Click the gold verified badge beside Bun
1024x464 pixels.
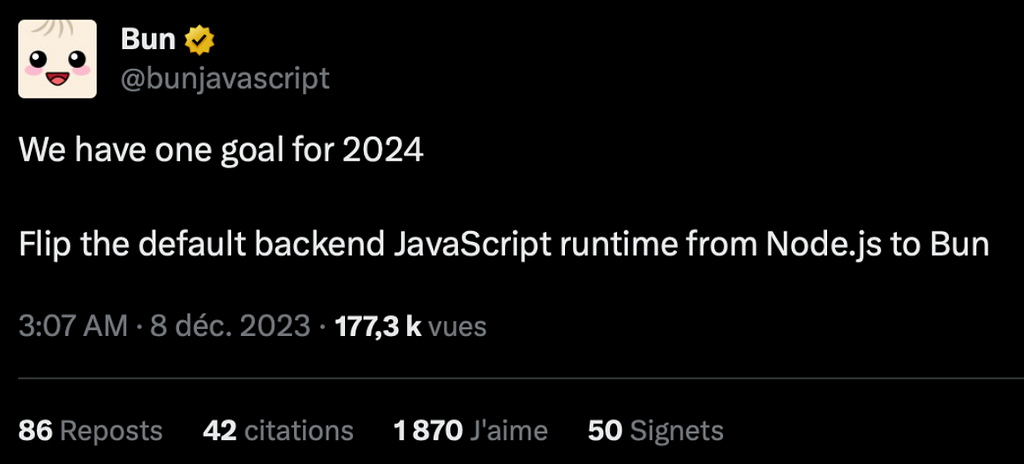pyautogui.click(x=200, y=41)
